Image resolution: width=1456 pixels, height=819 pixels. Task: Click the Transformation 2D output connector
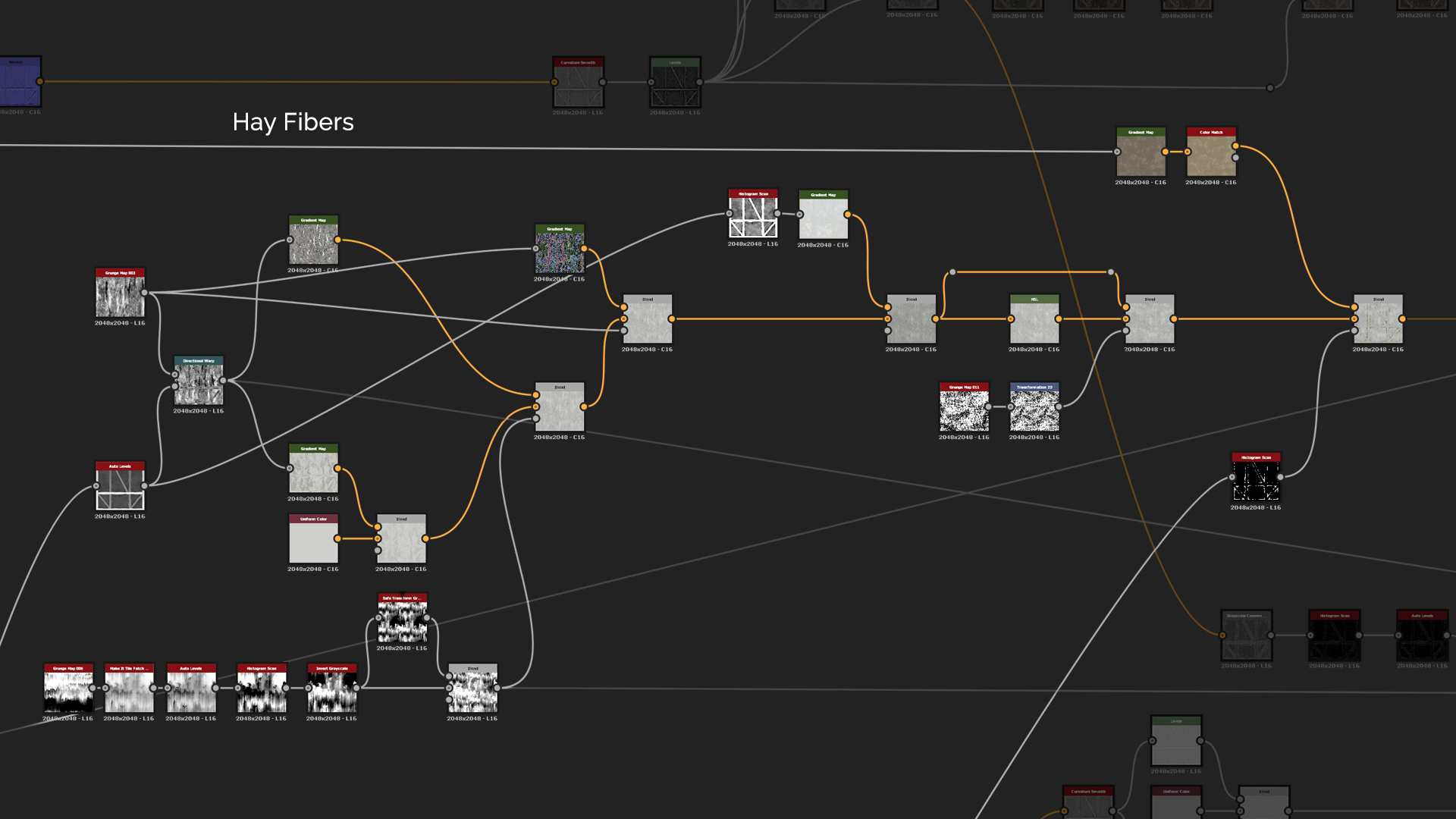click(x=1059, y=406)
